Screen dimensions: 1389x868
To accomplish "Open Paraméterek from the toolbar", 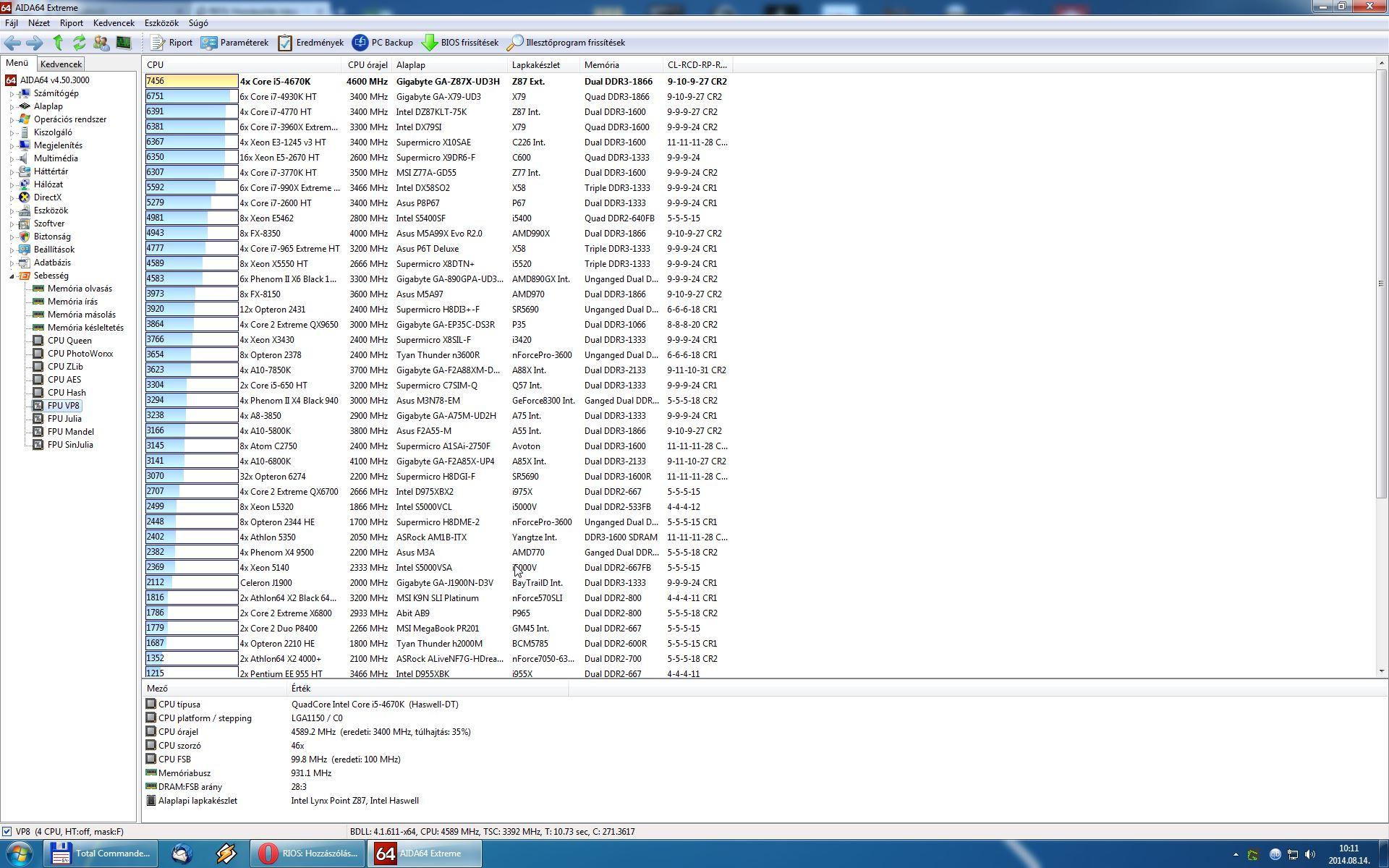I will (x=234, y=43).
